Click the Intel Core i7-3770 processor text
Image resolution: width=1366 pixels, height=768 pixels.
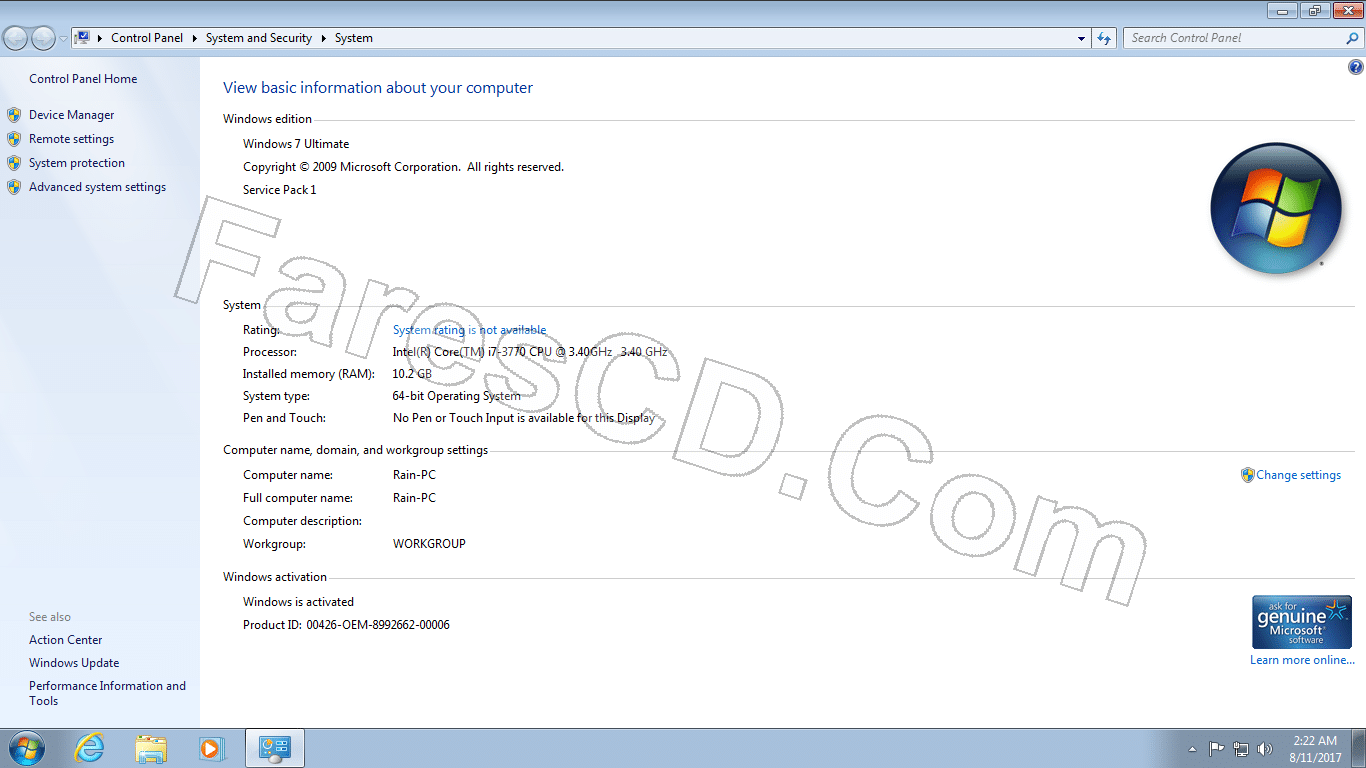tap(530, 352)
